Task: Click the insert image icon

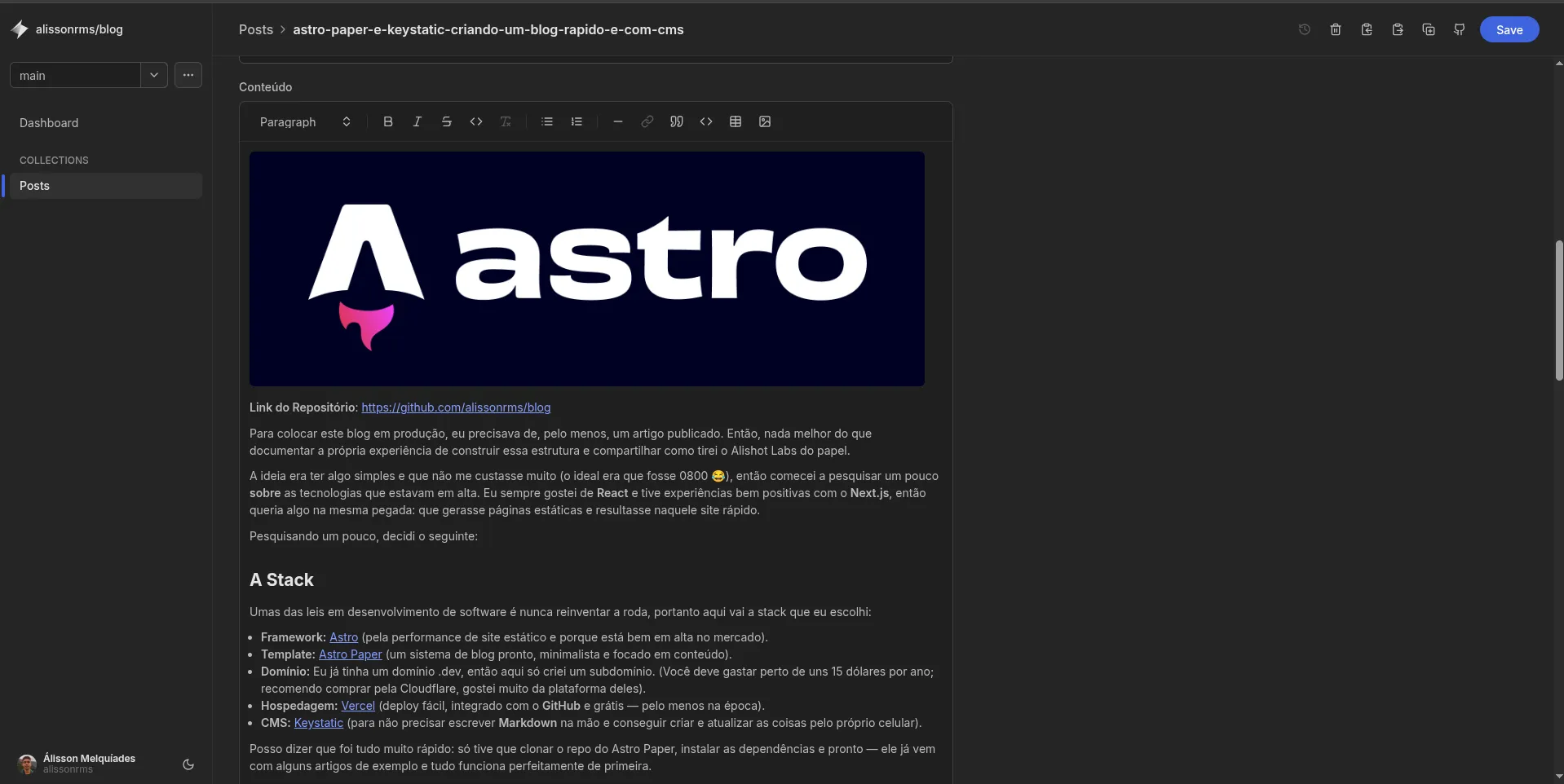Action: click(765, 121)
